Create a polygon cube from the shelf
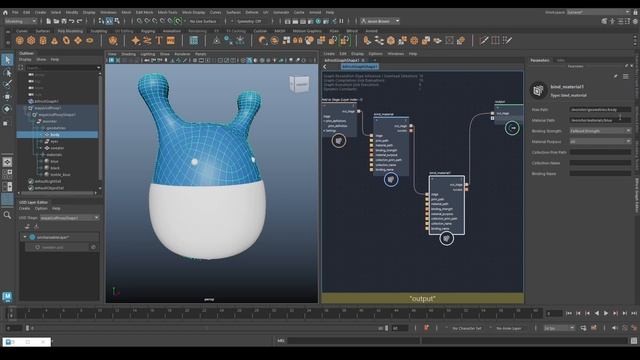The width and height of the screenshot is (640, 360). pos(31,40)
